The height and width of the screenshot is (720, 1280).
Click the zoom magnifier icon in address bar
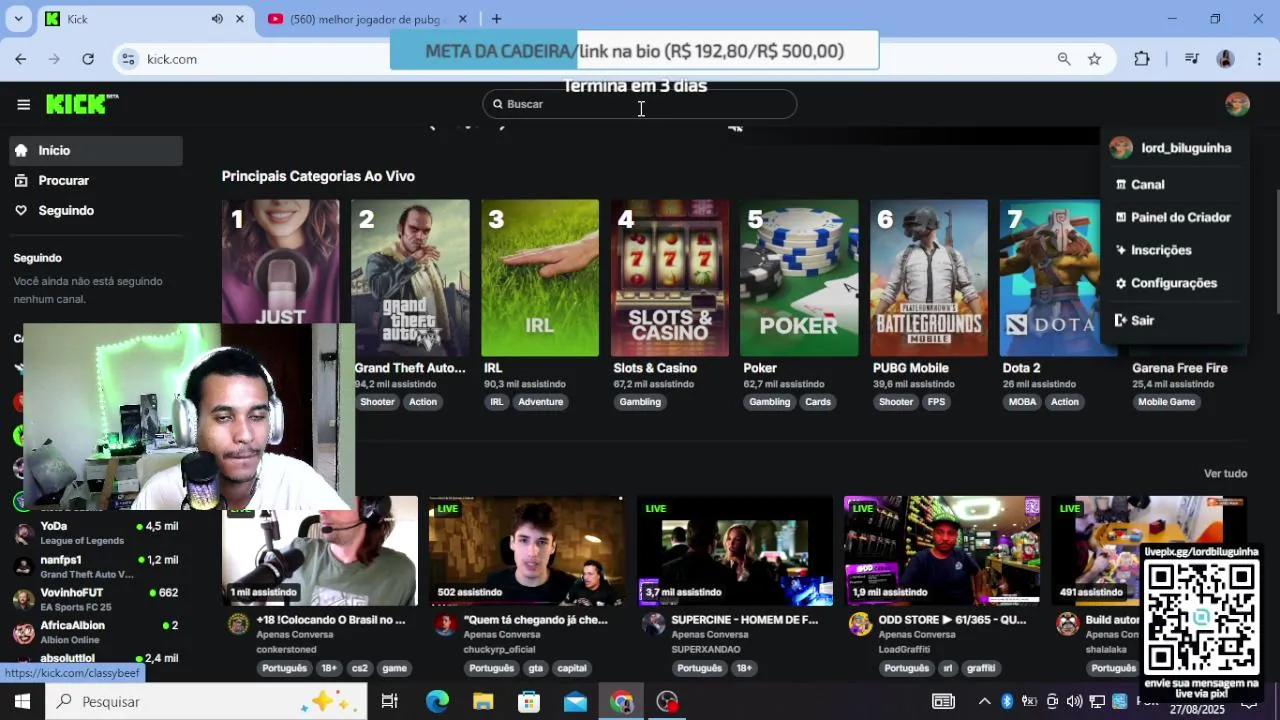(x=1064, y=59)
